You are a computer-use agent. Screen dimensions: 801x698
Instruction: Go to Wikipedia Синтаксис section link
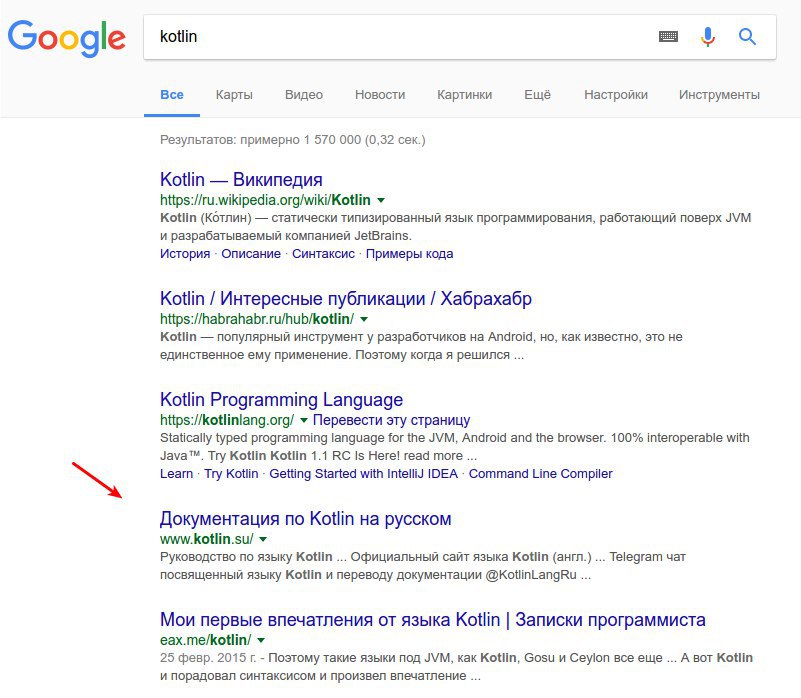323,253
